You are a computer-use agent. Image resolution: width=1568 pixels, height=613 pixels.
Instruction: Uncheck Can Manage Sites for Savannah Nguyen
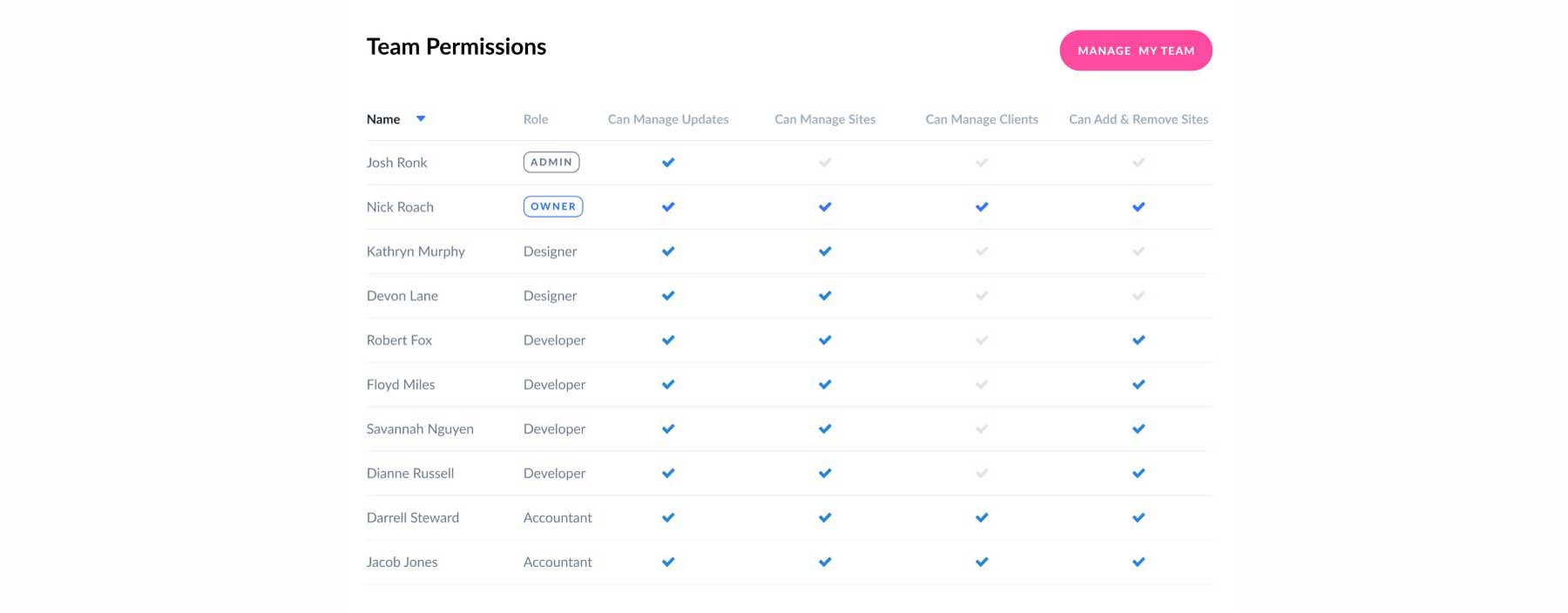click(824, 428)
